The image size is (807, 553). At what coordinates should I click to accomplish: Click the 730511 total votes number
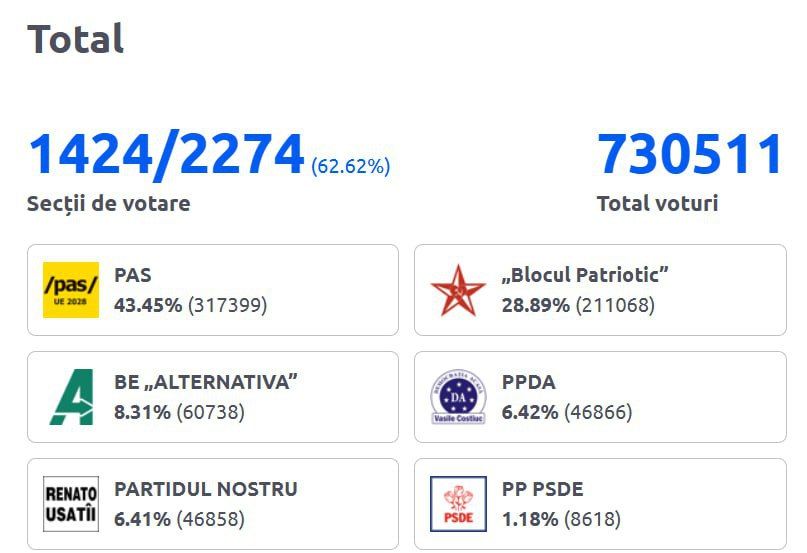tap(690, 154)
